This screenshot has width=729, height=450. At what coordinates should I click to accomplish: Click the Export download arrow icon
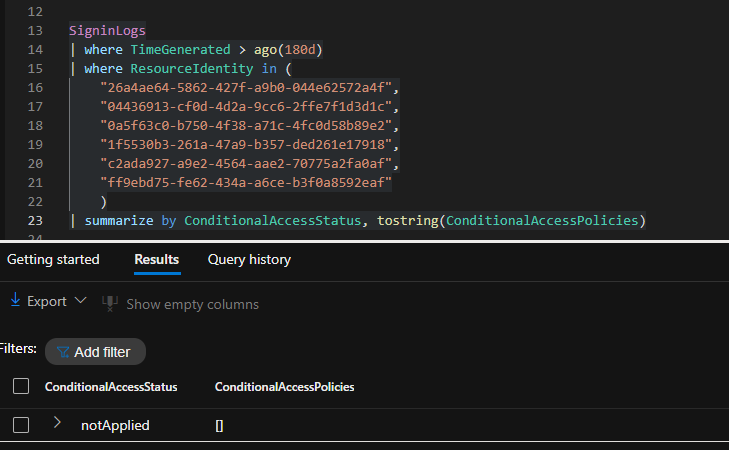click(15, 301)
